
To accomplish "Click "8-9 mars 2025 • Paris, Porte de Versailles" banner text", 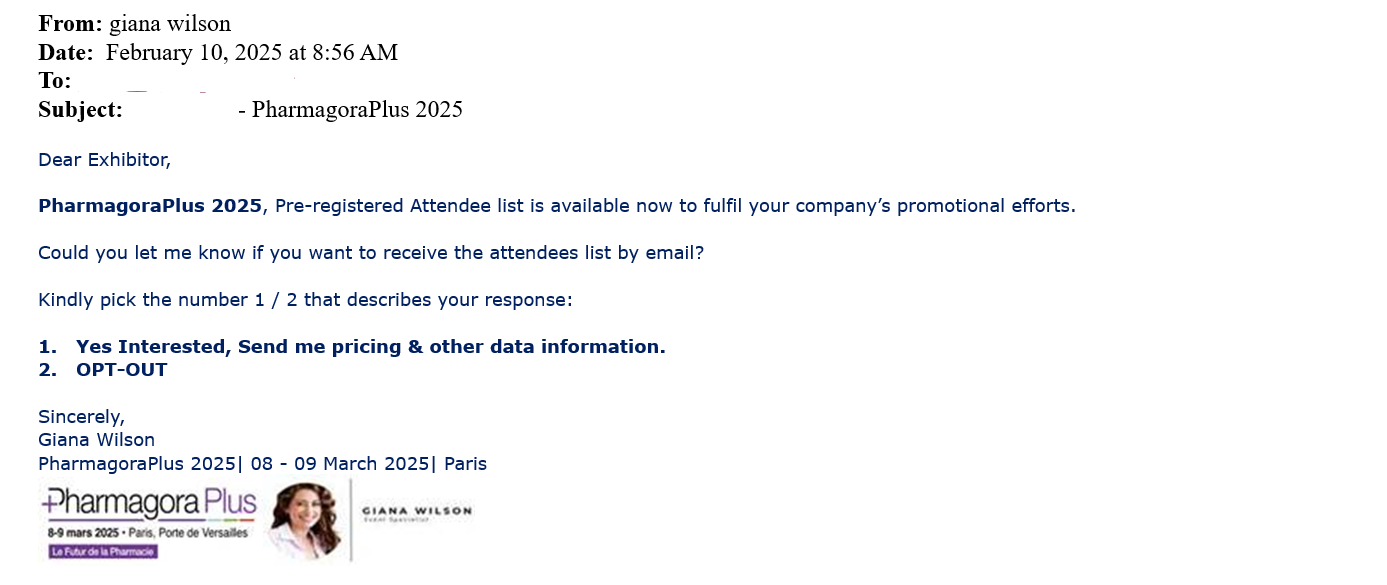I will (147, 533).
